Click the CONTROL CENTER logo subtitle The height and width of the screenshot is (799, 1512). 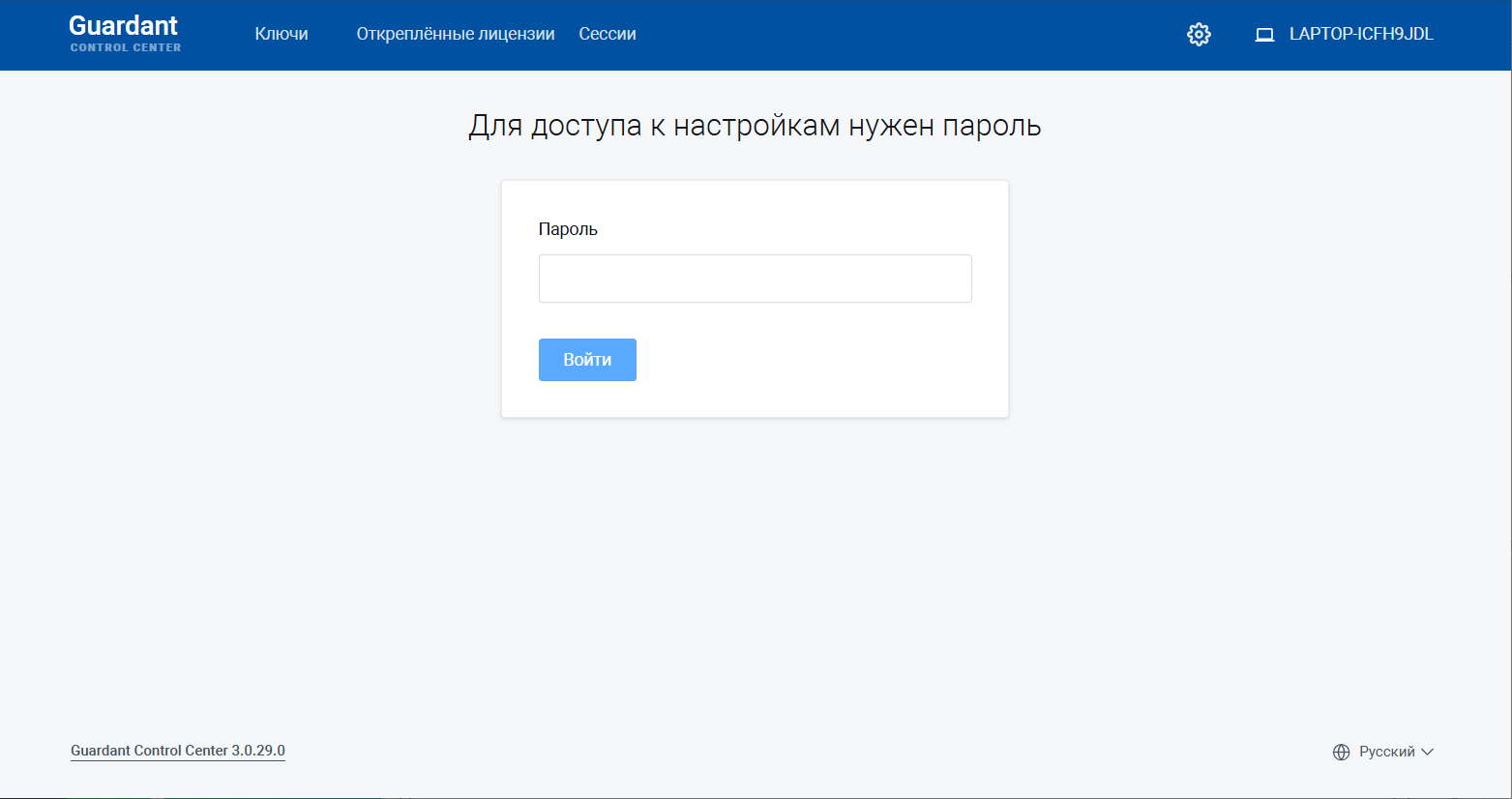point(126,47)
